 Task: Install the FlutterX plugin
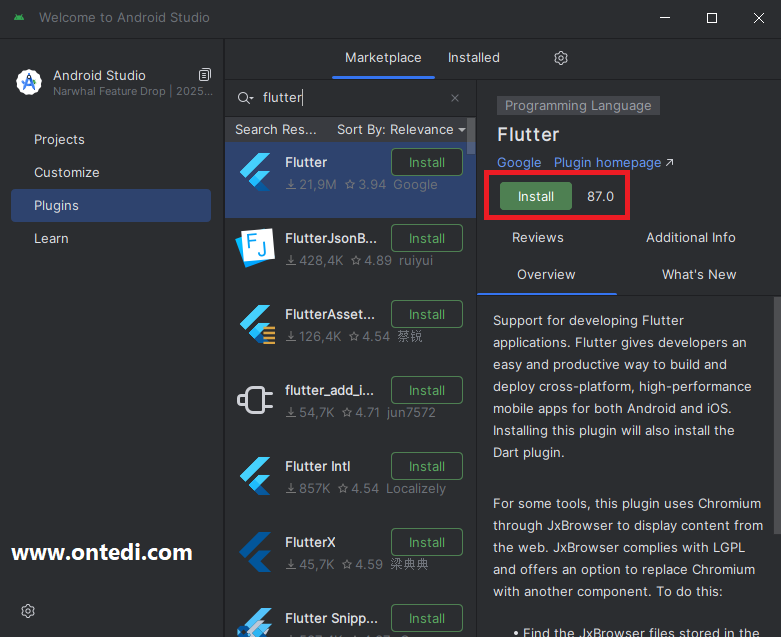coord(427,542)
